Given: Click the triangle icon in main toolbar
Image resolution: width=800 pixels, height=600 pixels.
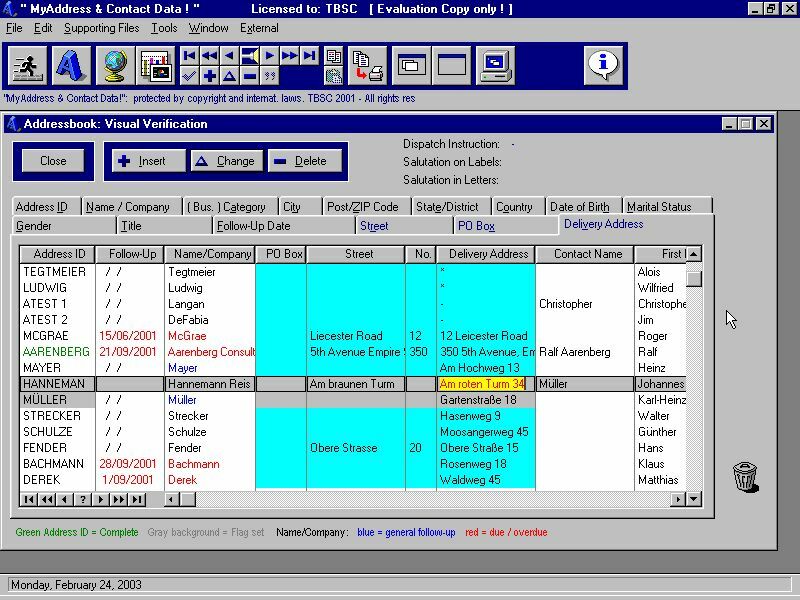Looking at the screenshot, I should click(x=230, y=76).
